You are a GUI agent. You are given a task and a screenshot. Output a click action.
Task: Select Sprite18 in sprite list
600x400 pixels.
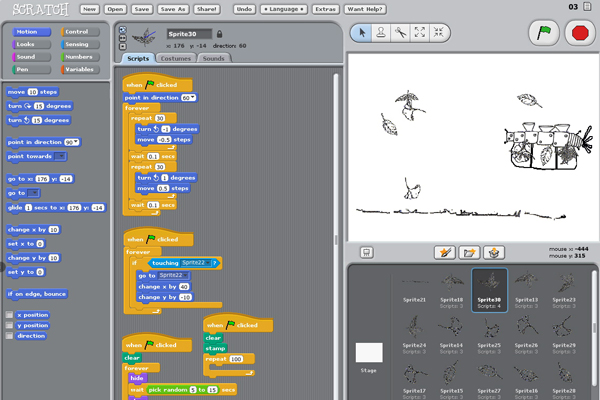click(452, 290)
